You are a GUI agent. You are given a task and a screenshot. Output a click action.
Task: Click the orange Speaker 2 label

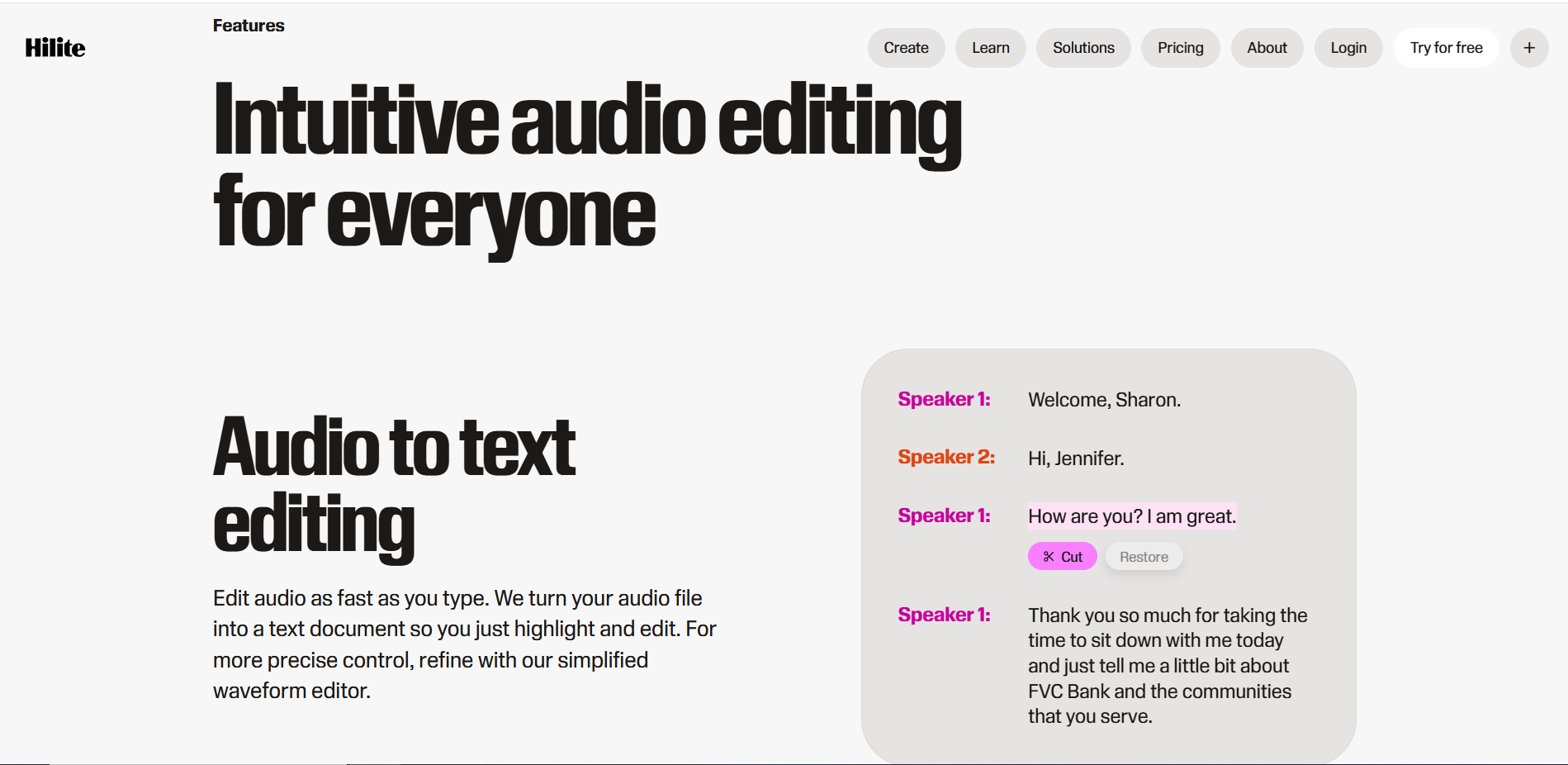(x=946, y=457)
